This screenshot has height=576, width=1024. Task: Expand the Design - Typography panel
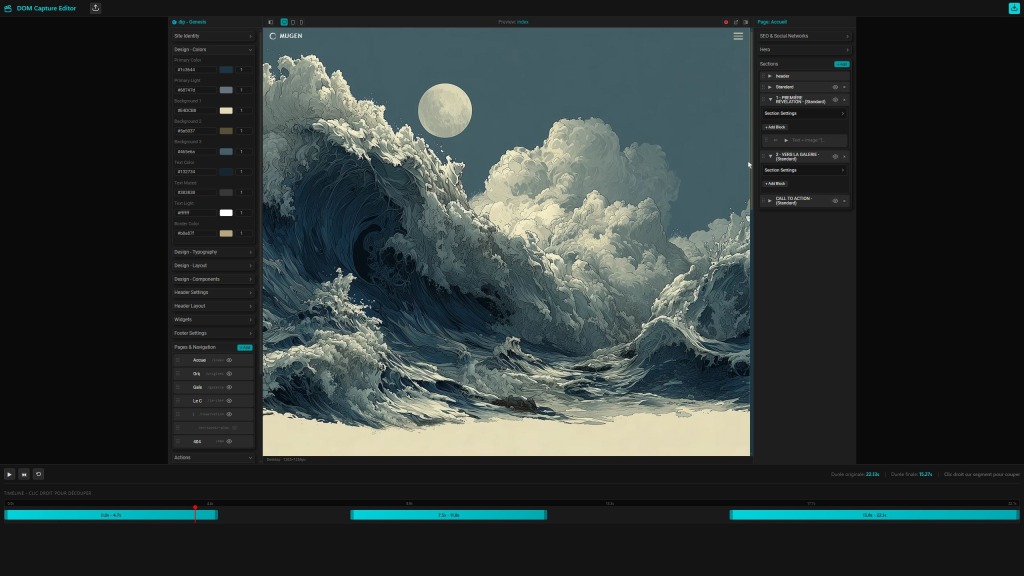tap(212, 252)
